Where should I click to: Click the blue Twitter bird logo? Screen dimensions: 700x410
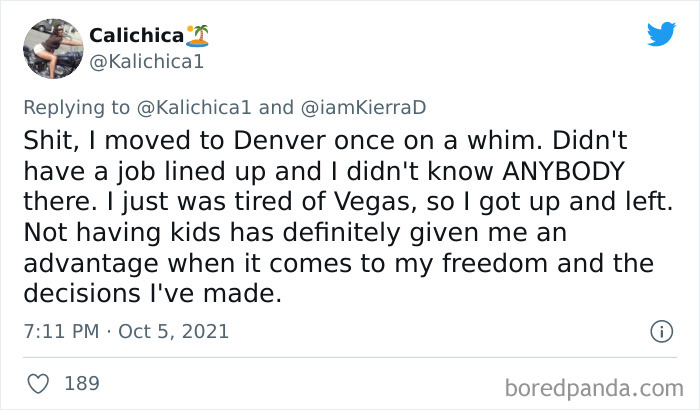pyautogui.click(x=661, y=35)
